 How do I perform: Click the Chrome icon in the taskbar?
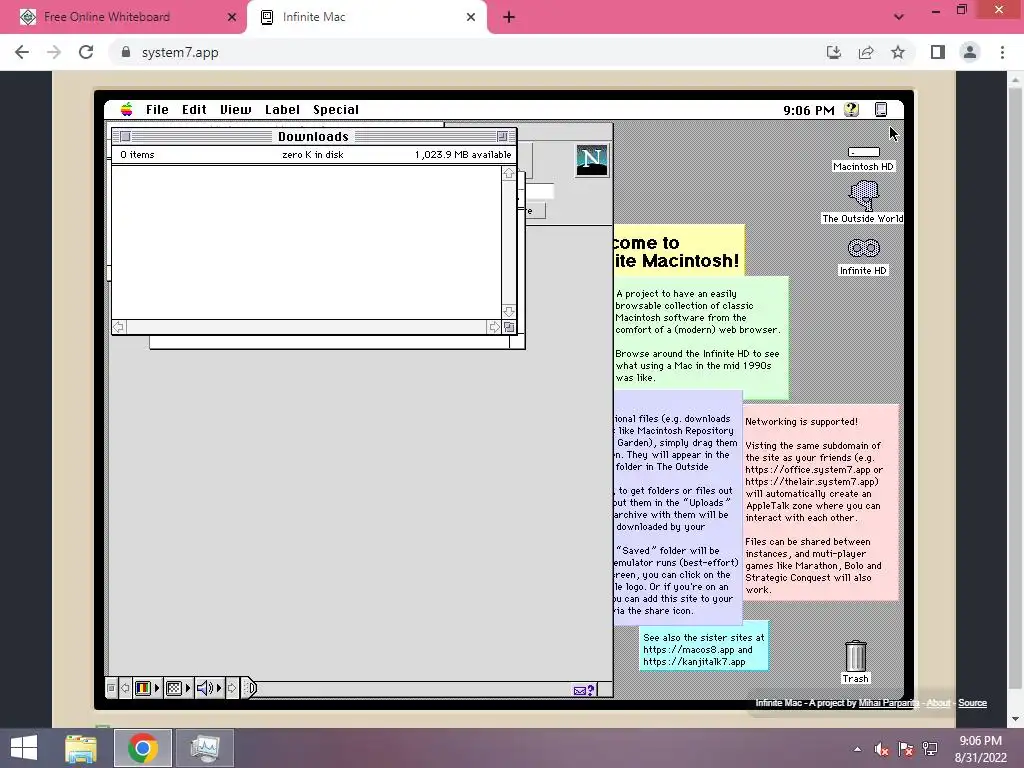pos(143,748)
